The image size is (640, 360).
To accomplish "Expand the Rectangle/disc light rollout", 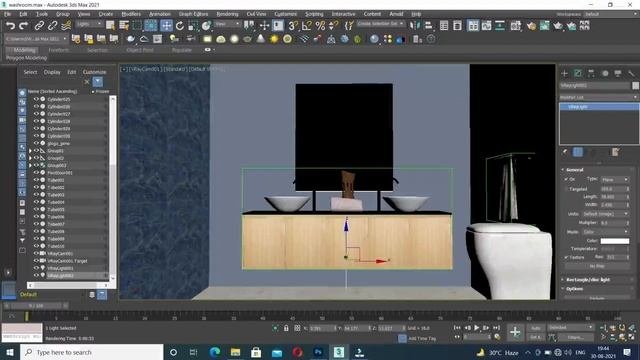I will click(x=588, y=280).
